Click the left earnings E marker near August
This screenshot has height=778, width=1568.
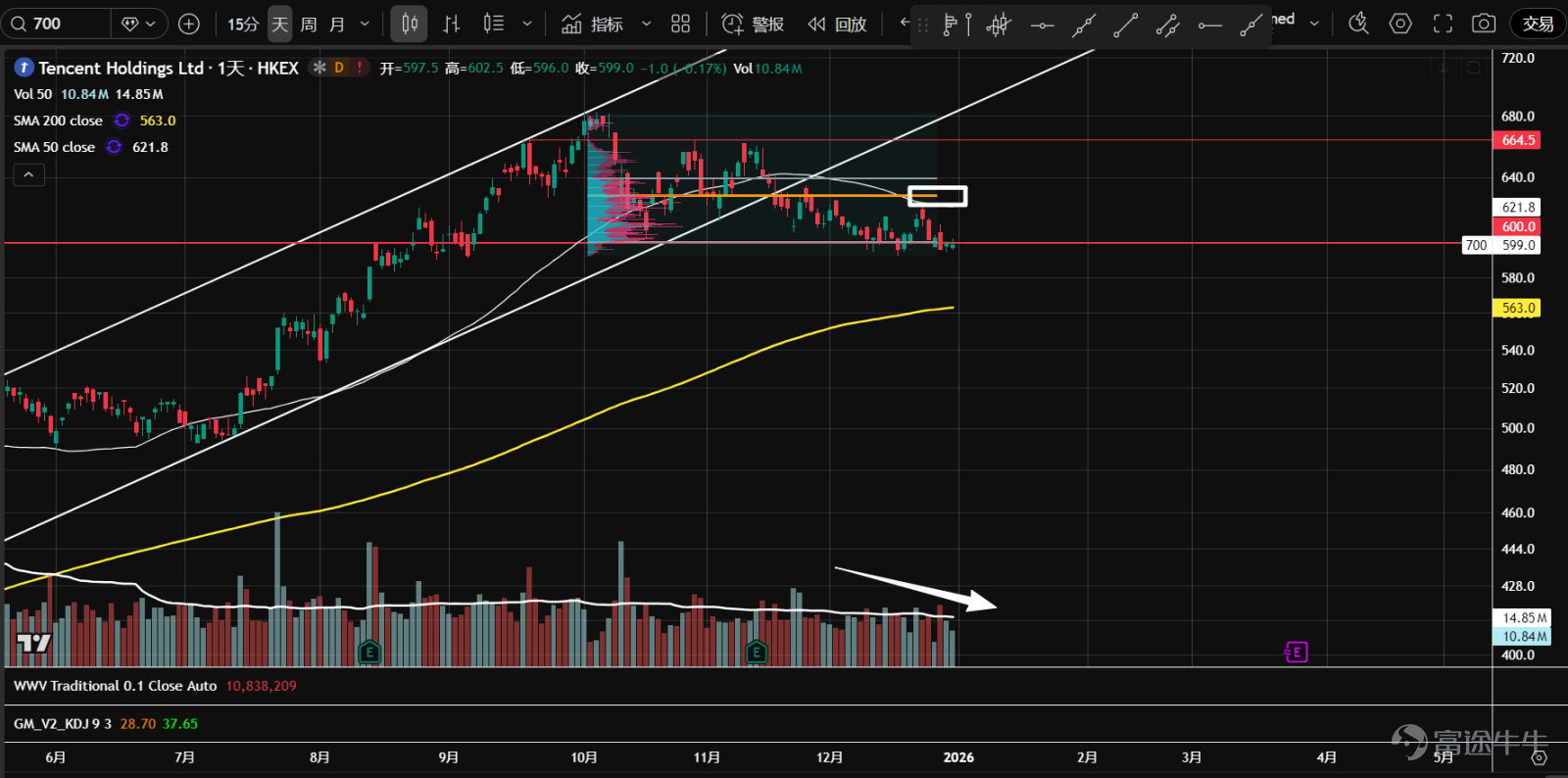pos(369,652)
